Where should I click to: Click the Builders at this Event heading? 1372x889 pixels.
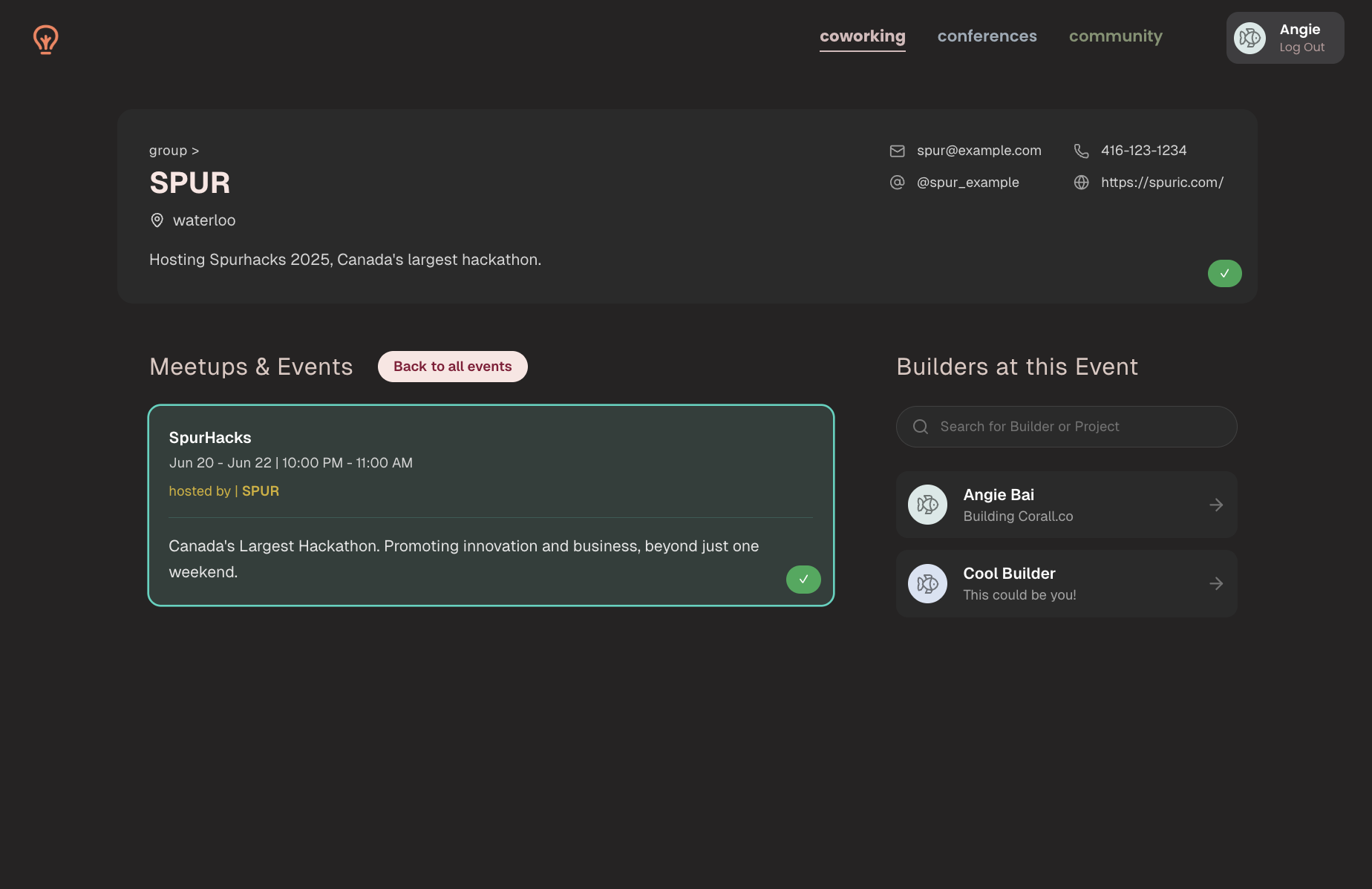1017,367
